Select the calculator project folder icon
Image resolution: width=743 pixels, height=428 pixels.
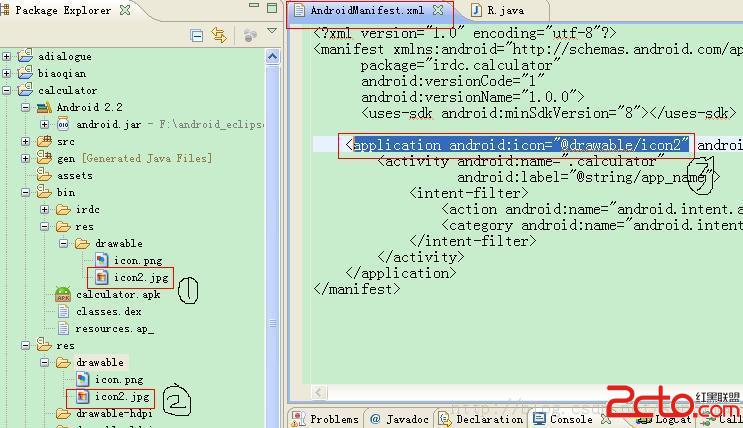pyautogui.click(x=25, y=90)
